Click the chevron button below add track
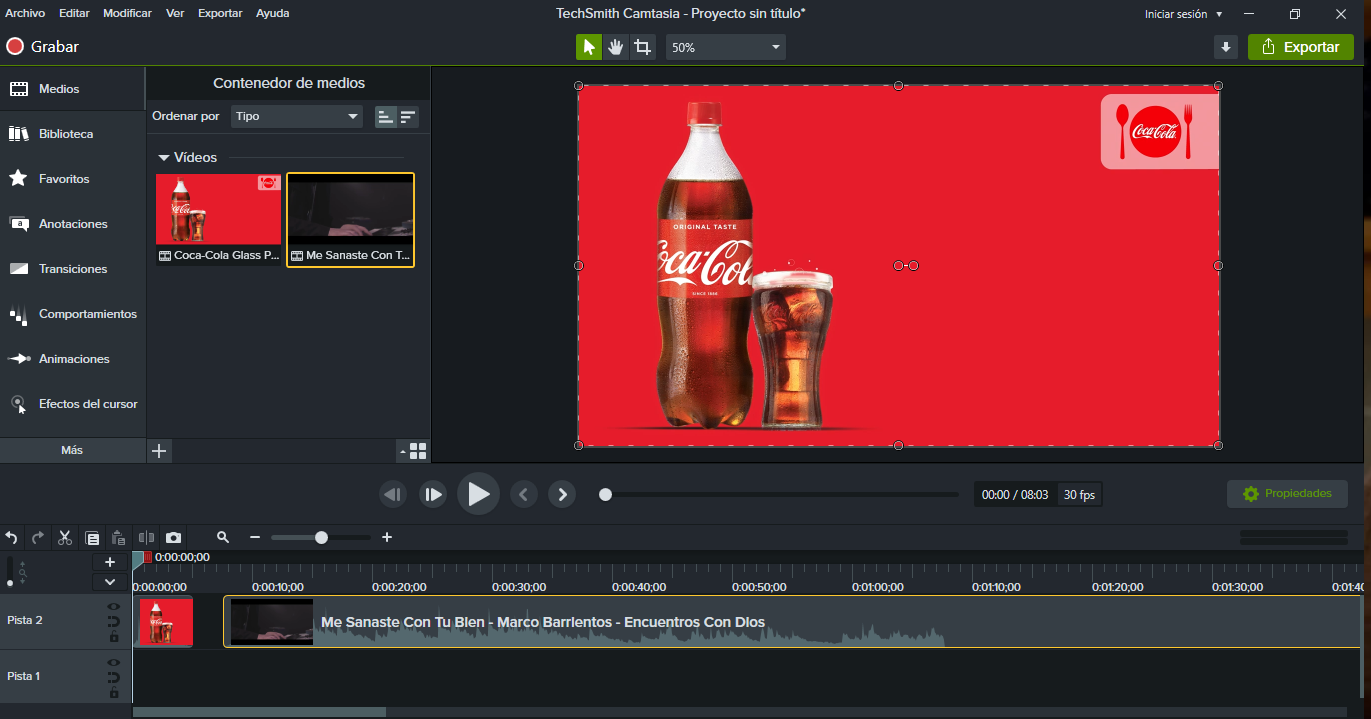This screenshot has height=719, width=1371. pos(110,582)
